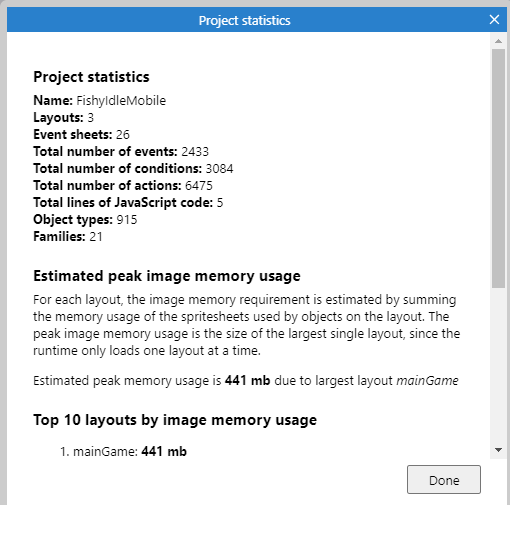
Task: Select the first list entry mainGame 441 mb
Action: (123, 451)
